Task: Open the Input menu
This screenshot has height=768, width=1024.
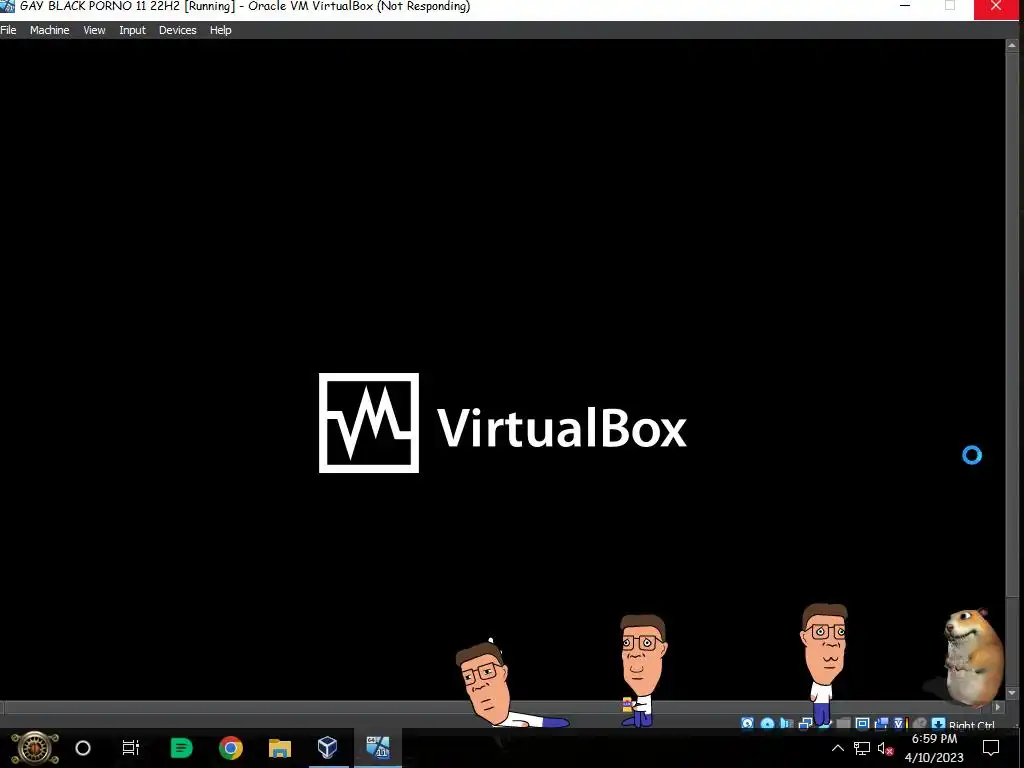Action: click(132, 30)
